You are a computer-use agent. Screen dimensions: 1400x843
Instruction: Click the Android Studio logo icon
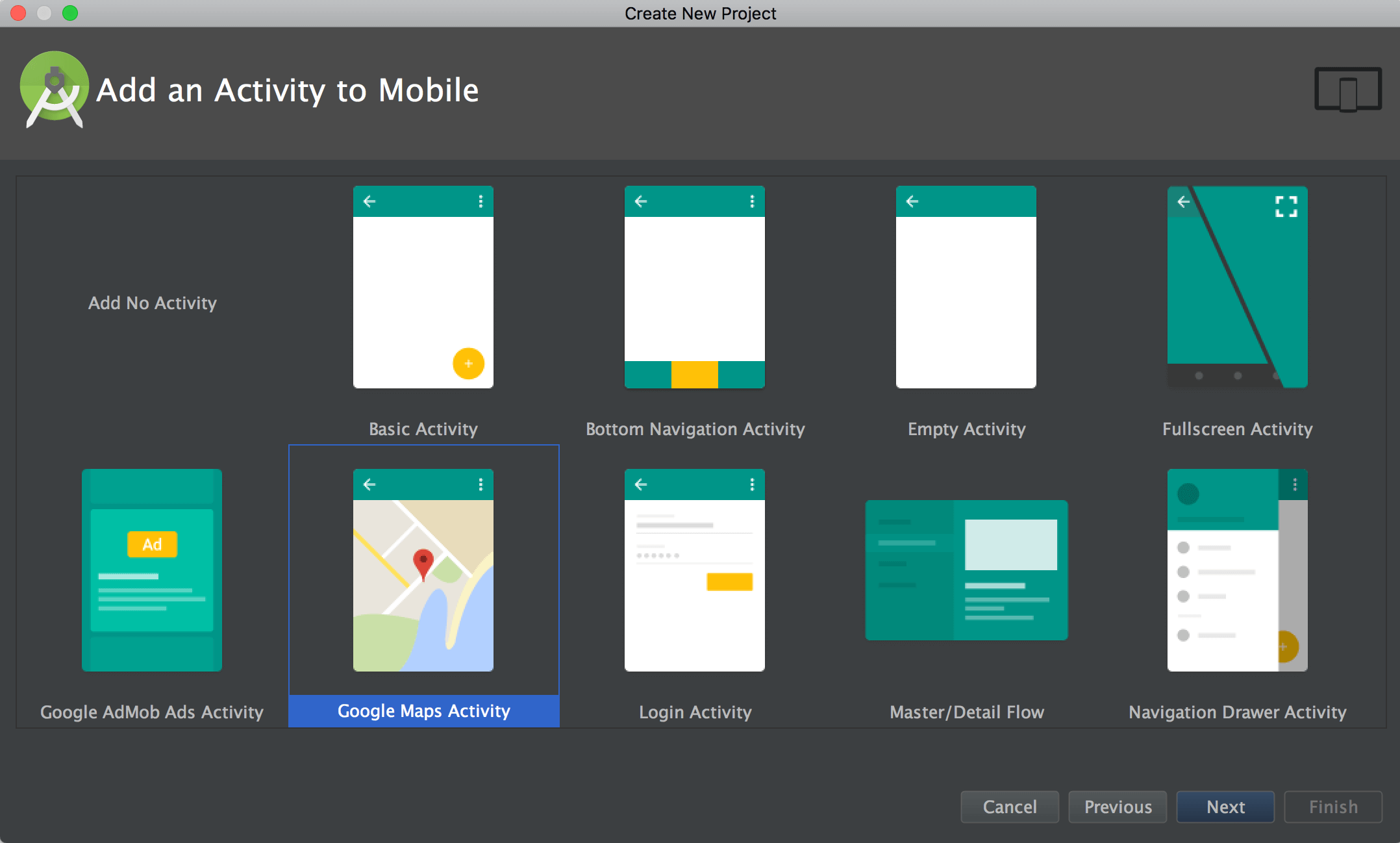pyautogui.click(x=55, y=90)
